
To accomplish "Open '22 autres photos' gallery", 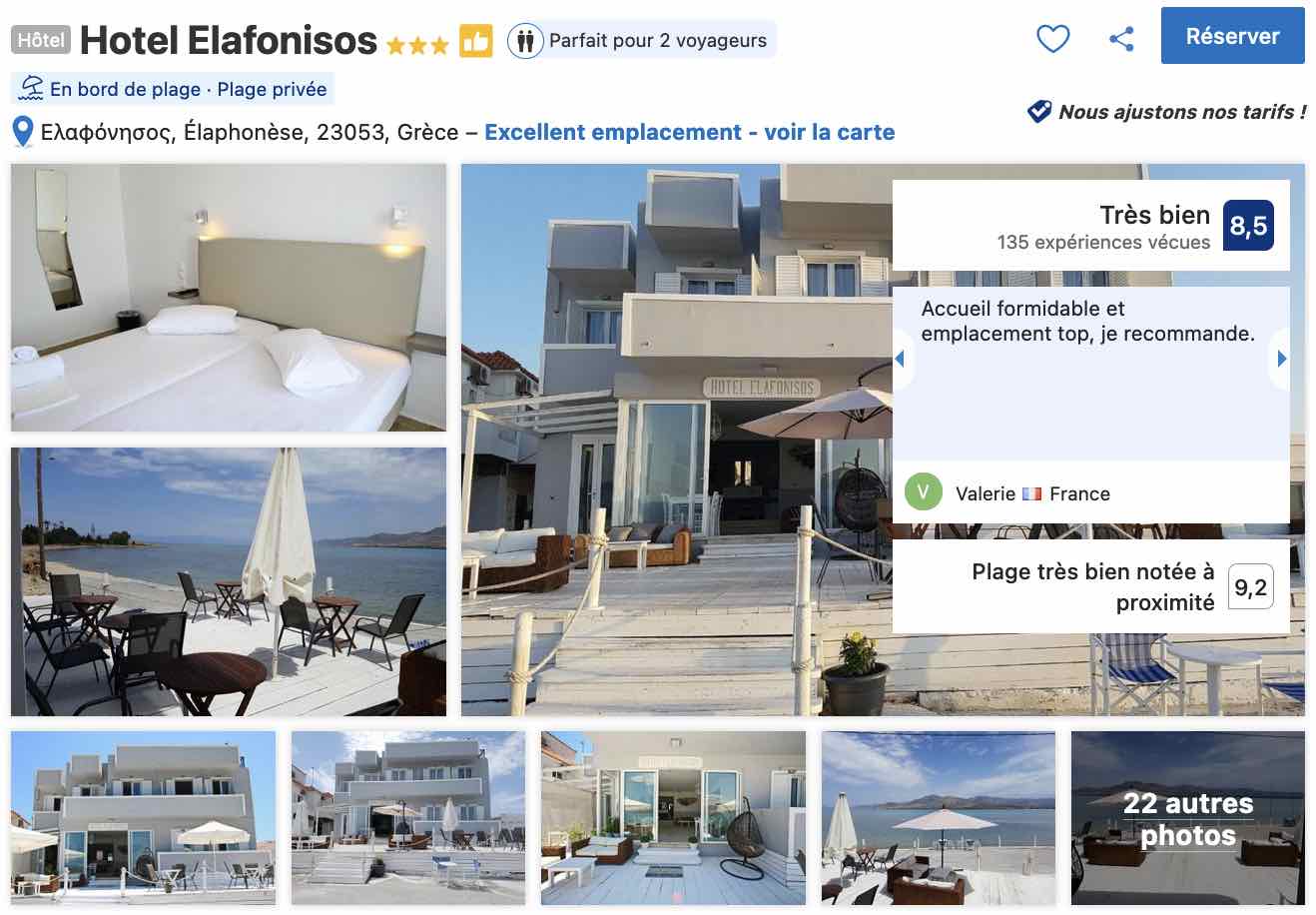I will tap(1187, 818).
